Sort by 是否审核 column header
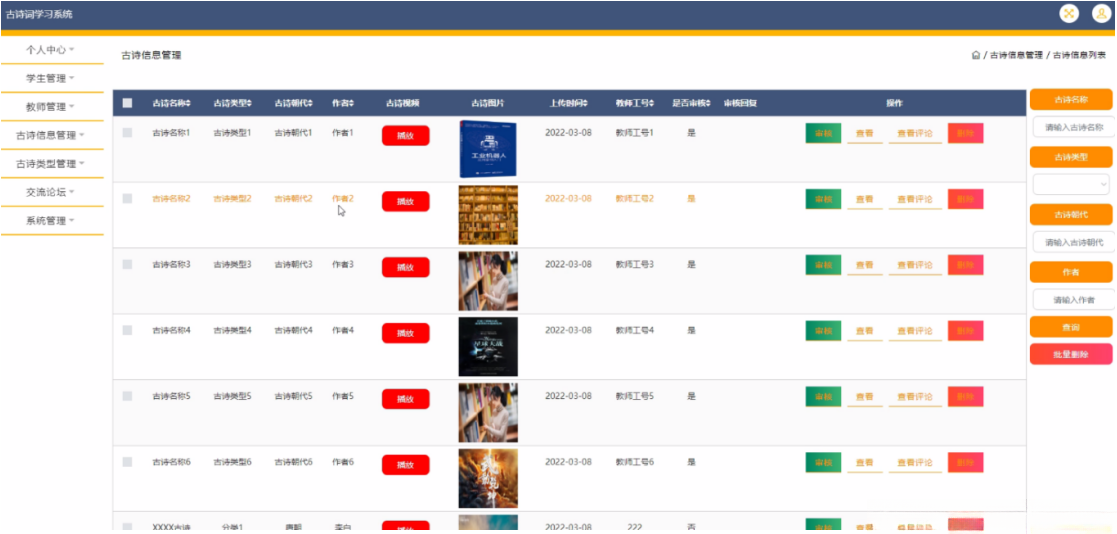Screen dimensions: 1117x534 (692, 103)
